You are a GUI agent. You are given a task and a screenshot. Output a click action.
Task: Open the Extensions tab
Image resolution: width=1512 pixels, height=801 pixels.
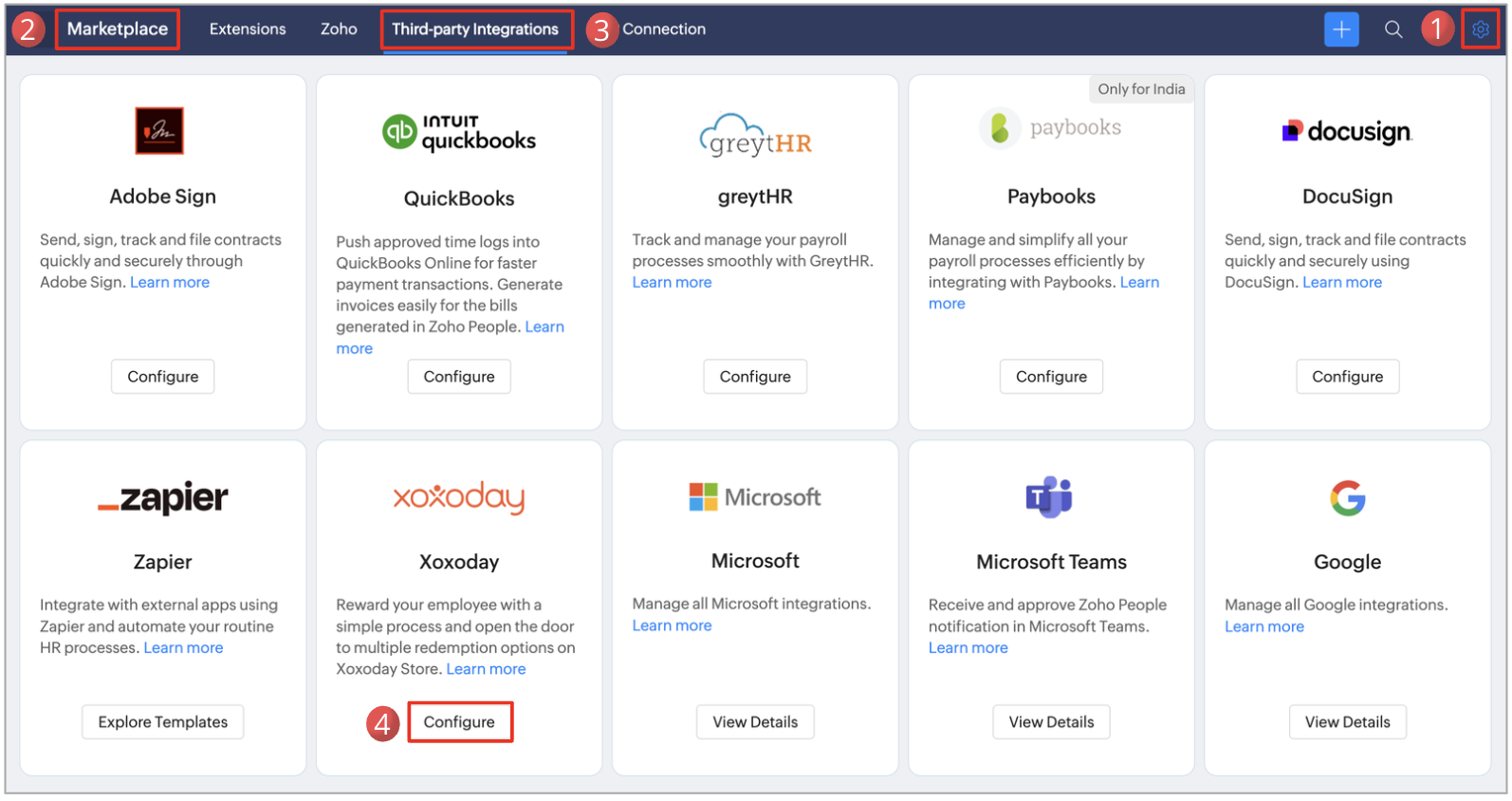248,29
